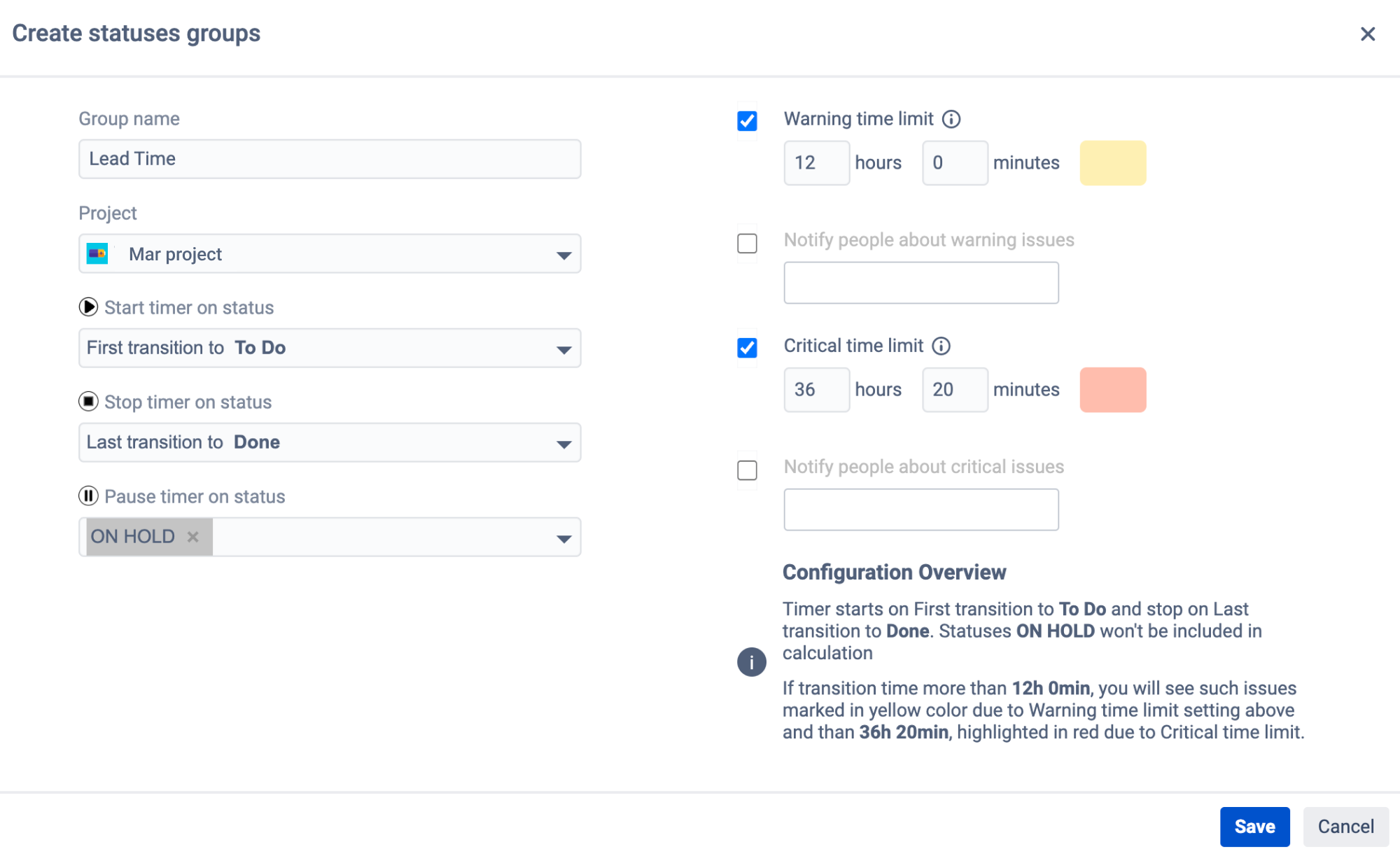Save the statuses group
The image size is (1400, 856).
coord(1255,826)
